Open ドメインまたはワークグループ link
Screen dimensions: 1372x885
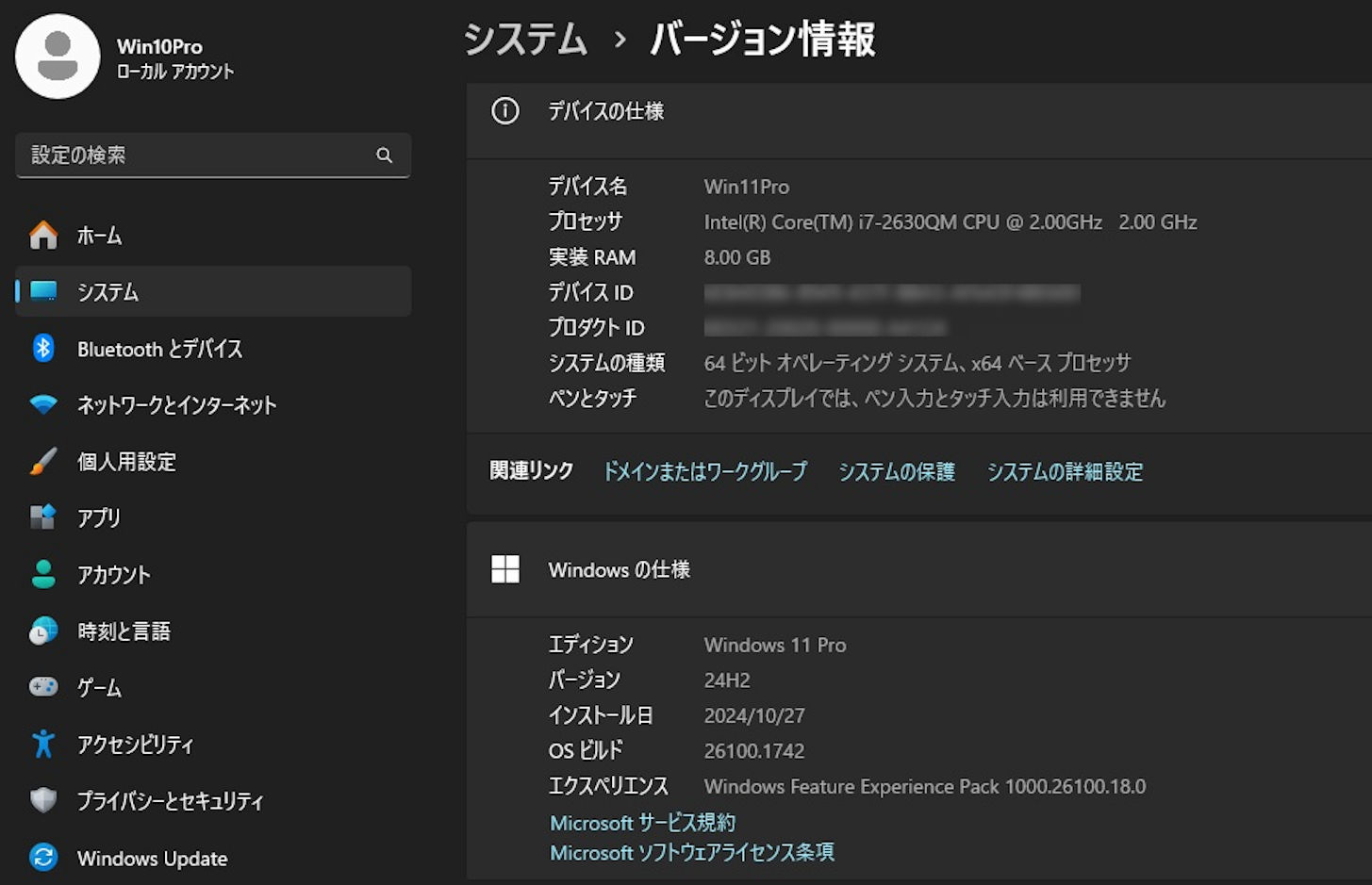[x=704, y=471]
